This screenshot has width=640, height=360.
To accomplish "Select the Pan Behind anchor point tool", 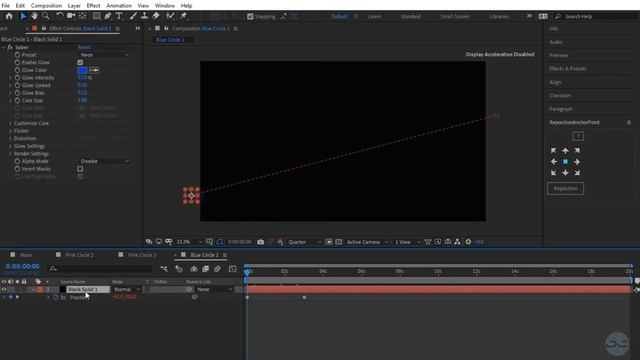I will click(x=82, y=16).
